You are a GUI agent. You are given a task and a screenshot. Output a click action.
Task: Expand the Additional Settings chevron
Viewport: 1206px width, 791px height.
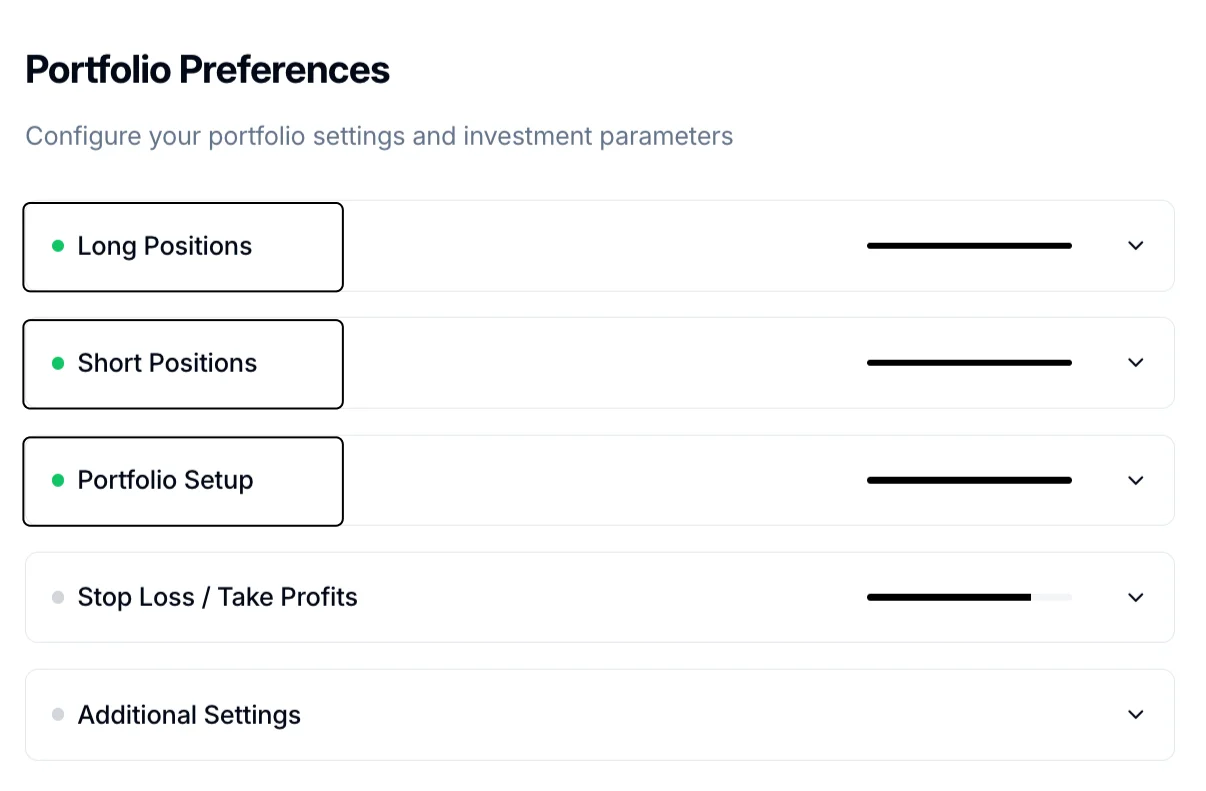(1135, 715)
